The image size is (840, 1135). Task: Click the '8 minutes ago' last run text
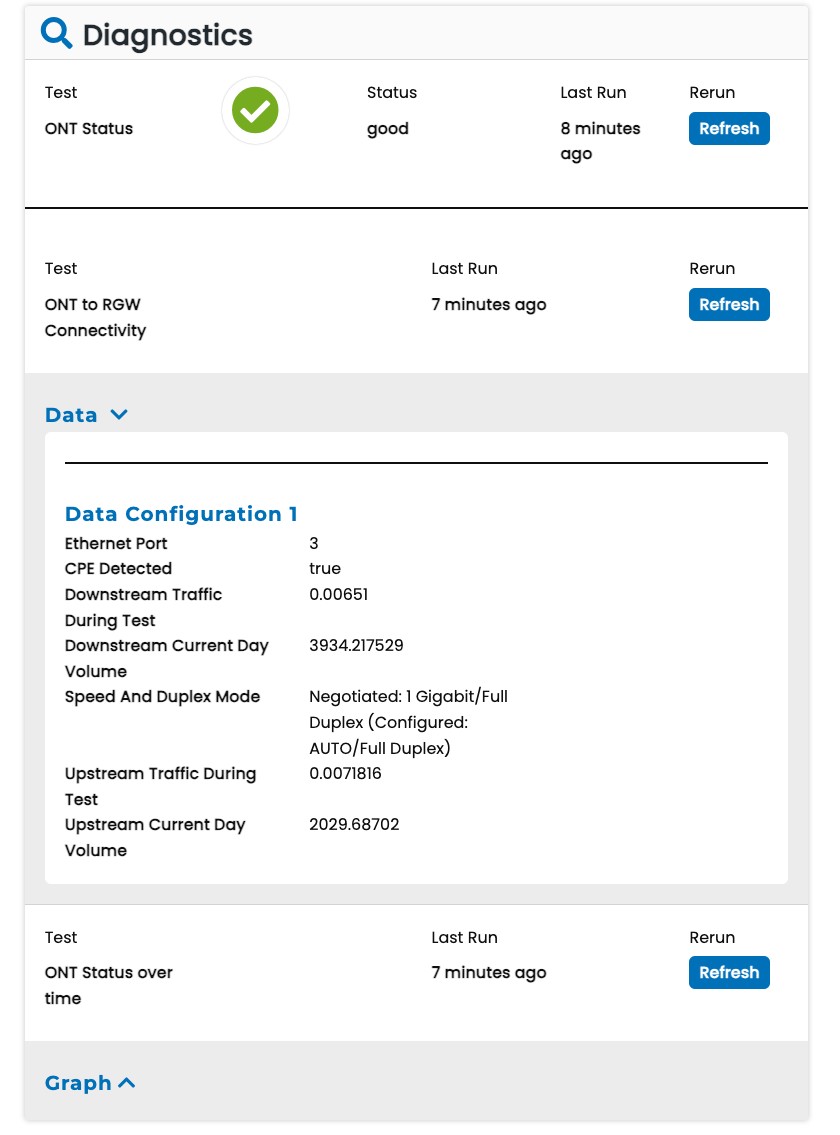tap(600, 141)
